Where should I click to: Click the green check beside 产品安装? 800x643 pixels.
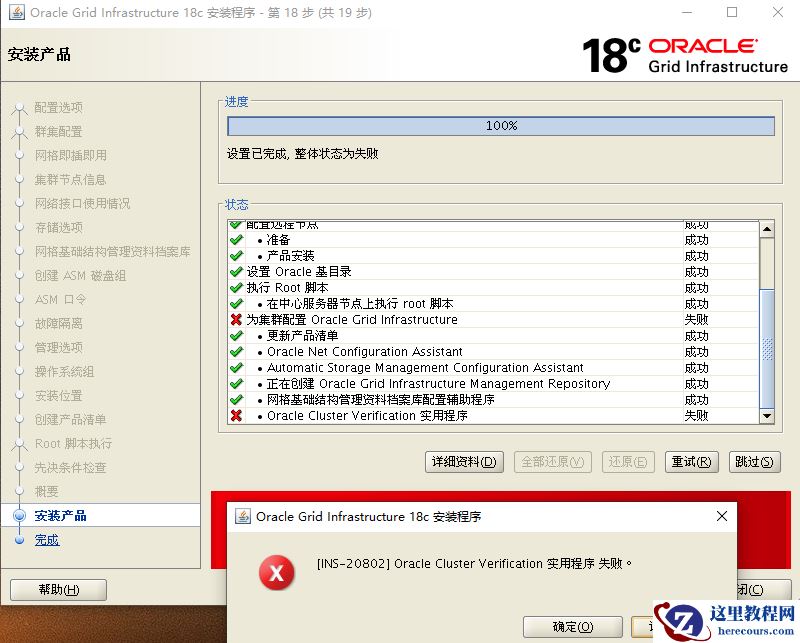pyautogui.click(x=236, y=255)
